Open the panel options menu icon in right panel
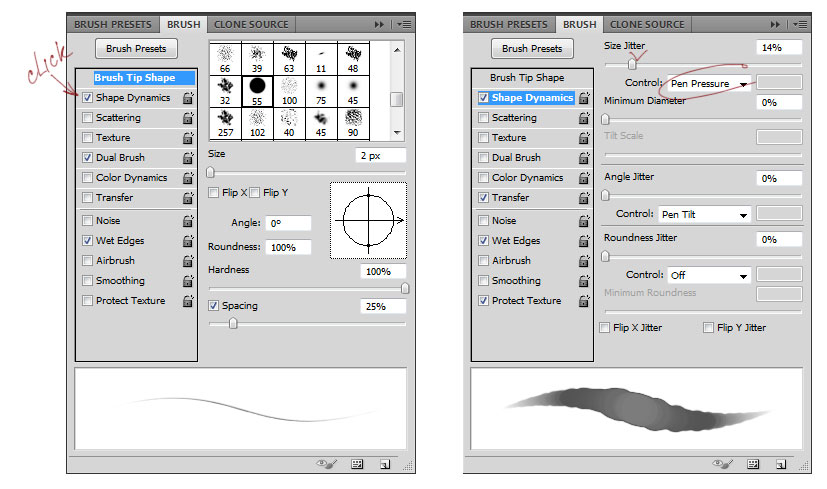827x489 pixels. click(x=801, y=24)
